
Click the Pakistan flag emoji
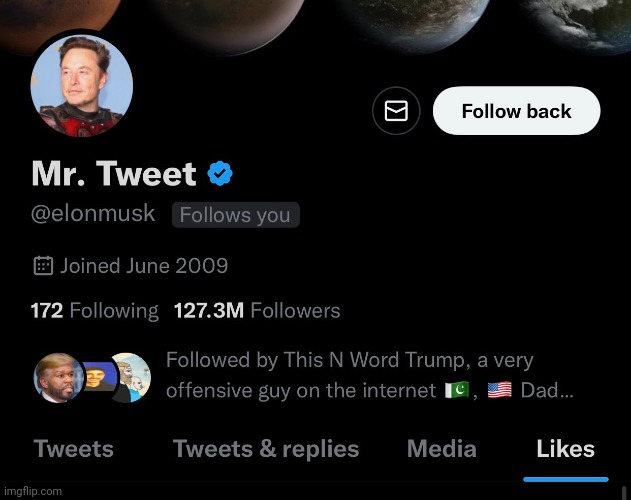coord(456,390)
